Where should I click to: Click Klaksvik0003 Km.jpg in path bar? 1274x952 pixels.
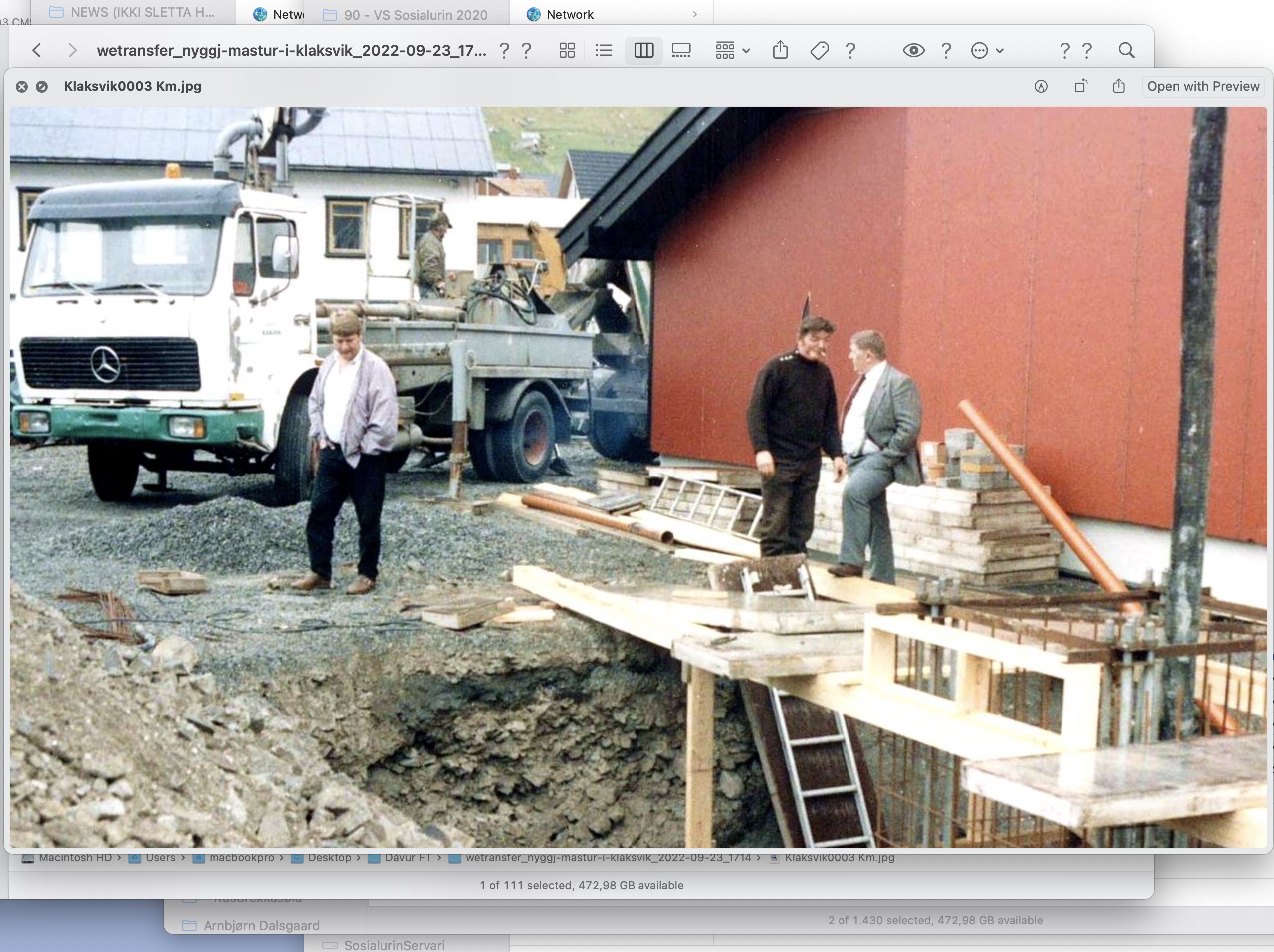pos(831,857)
